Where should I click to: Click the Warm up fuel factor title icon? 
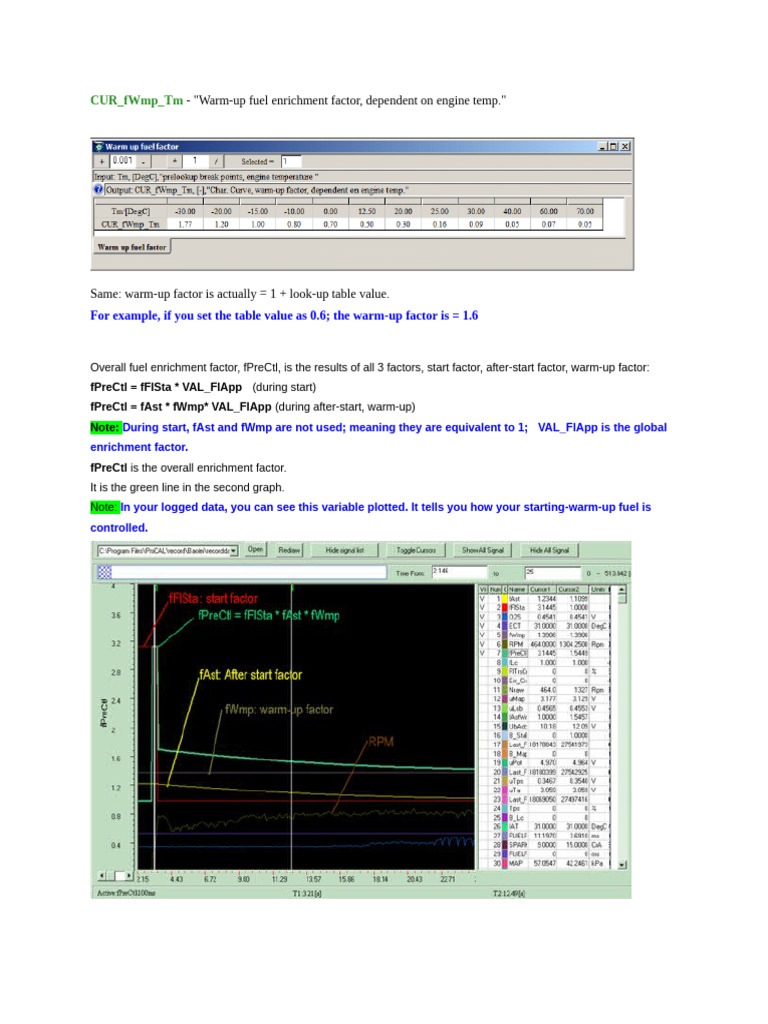(x=99, y=146)
